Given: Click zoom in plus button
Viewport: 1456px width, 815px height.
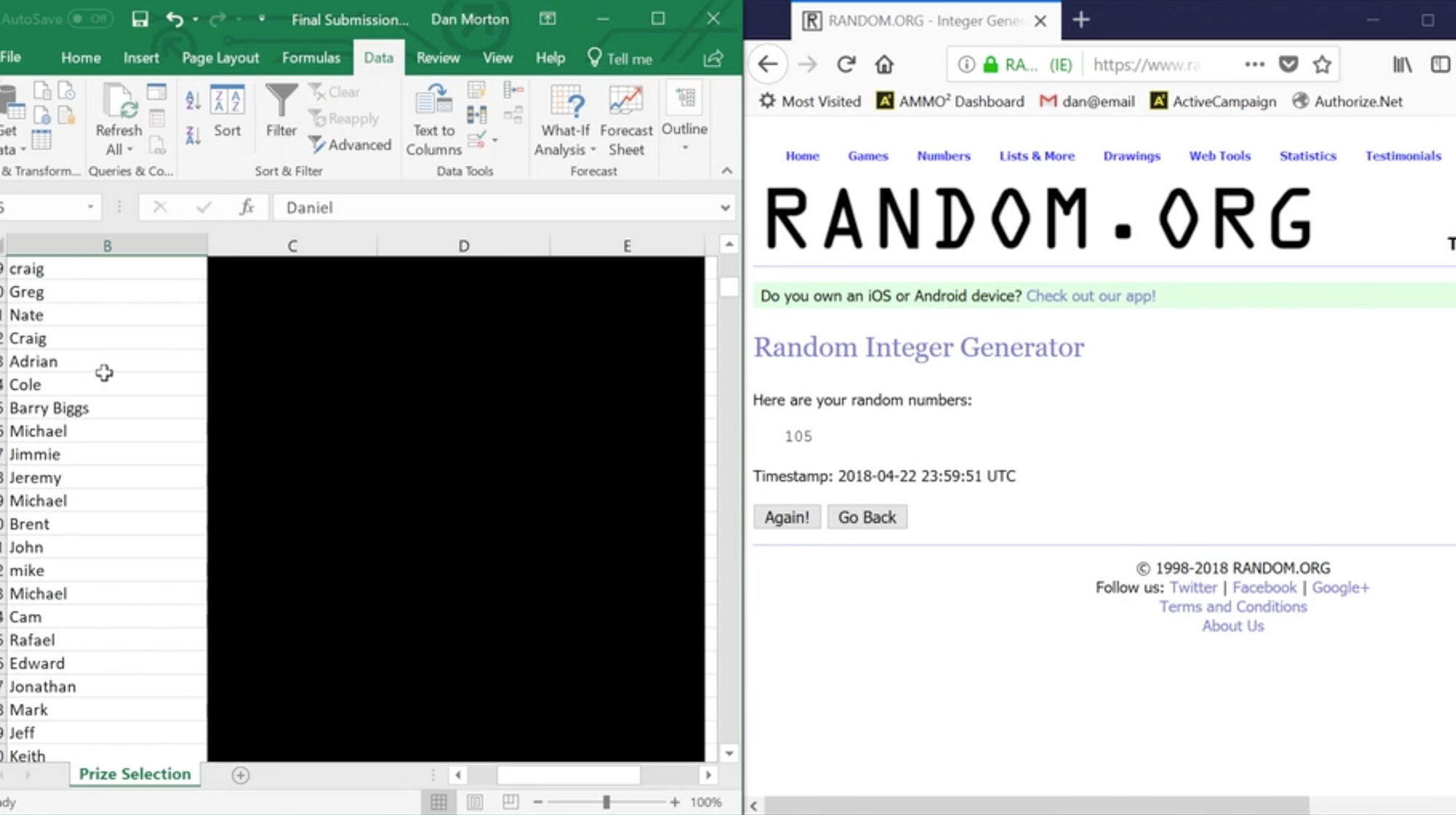Looking at the screenshot, I should pyautogui.click(x=675, y=802).
